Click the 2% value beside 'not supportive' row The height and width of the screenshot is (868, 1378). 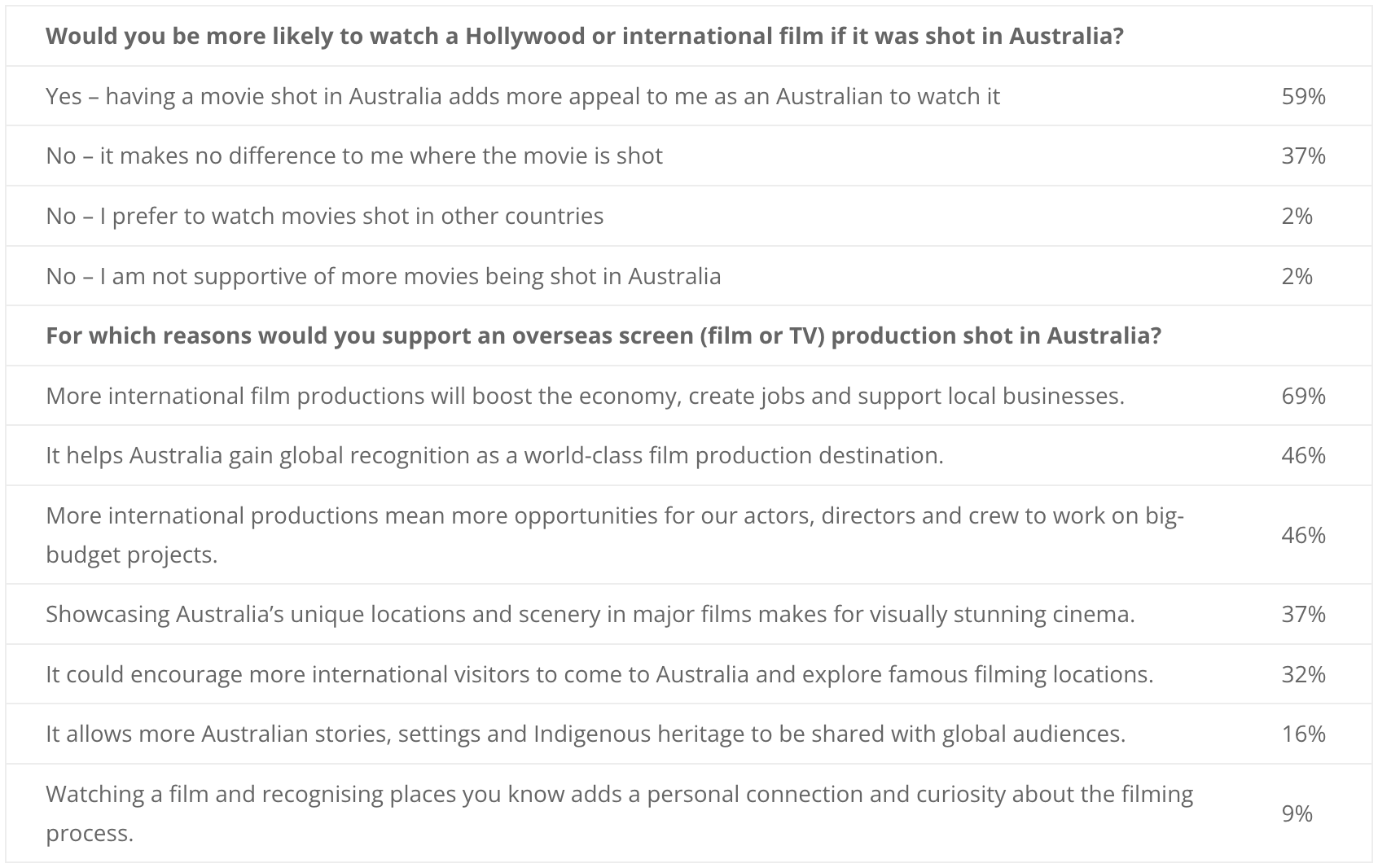[1297, 276]
